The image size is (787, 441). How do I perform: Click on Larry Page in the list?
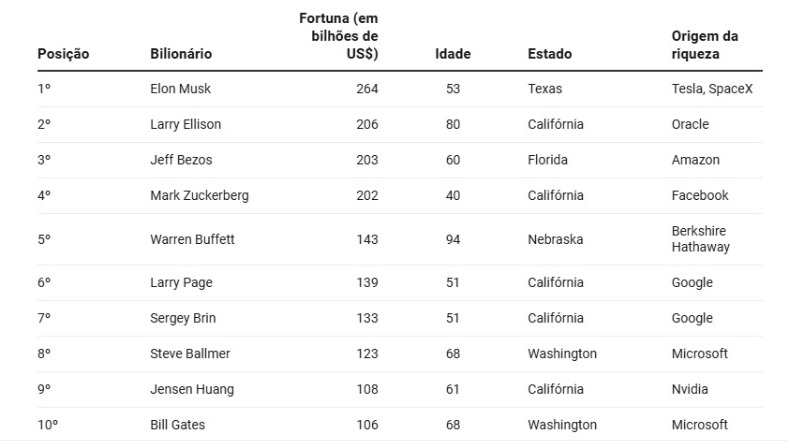click(179, 283)
